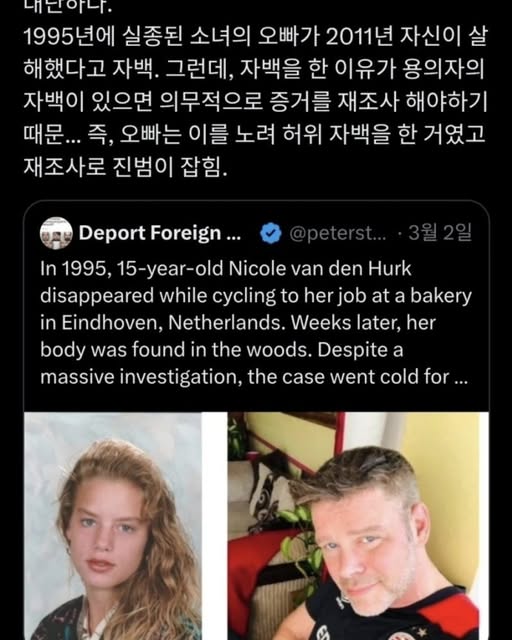Viewport: 512px width, 640px height.
Task: Click the 'massive investigation' text line
Action: coord(254,377)
